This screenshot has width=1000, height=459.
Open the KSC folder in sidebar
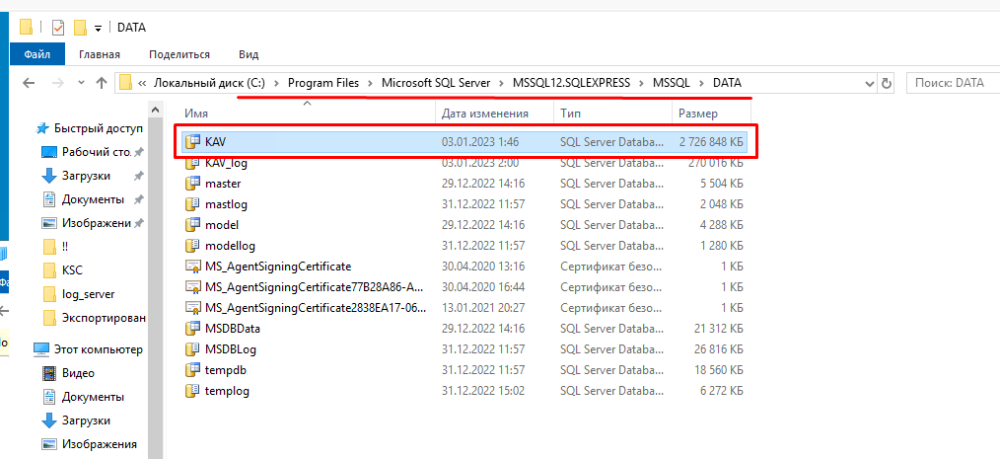pos(72,270)
